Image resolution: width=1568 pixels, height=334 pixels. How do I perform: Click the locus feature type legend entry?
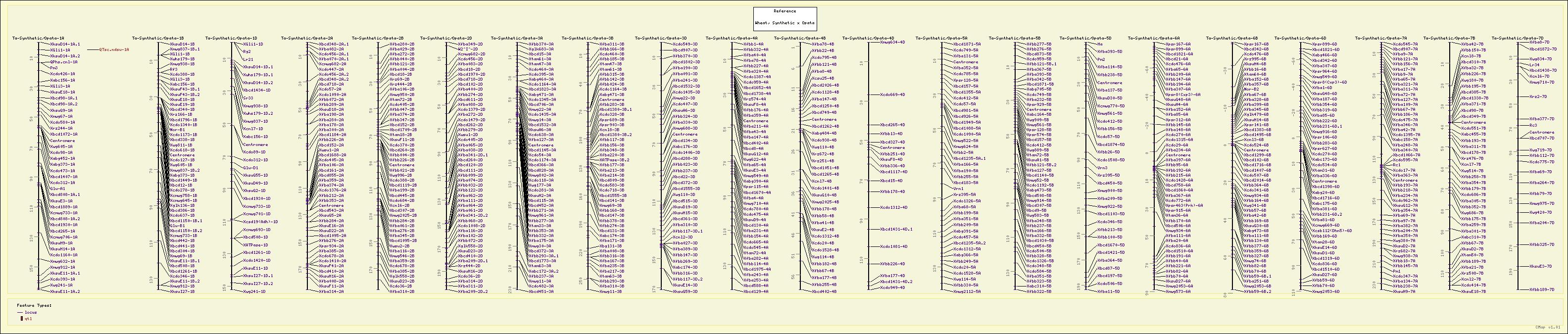click(30, 312)
